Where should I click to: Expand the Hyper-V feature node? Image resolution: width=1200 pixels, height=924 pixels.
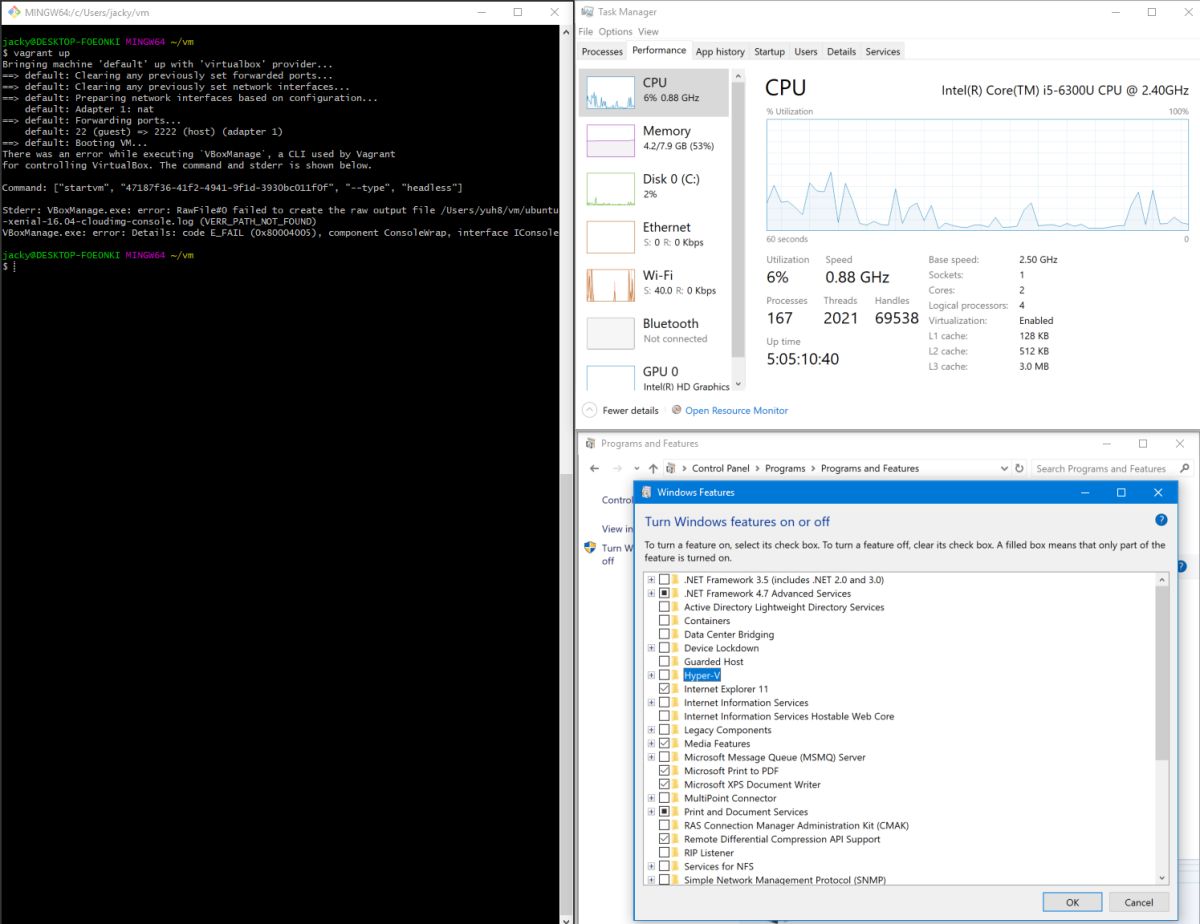coord(651,676)
